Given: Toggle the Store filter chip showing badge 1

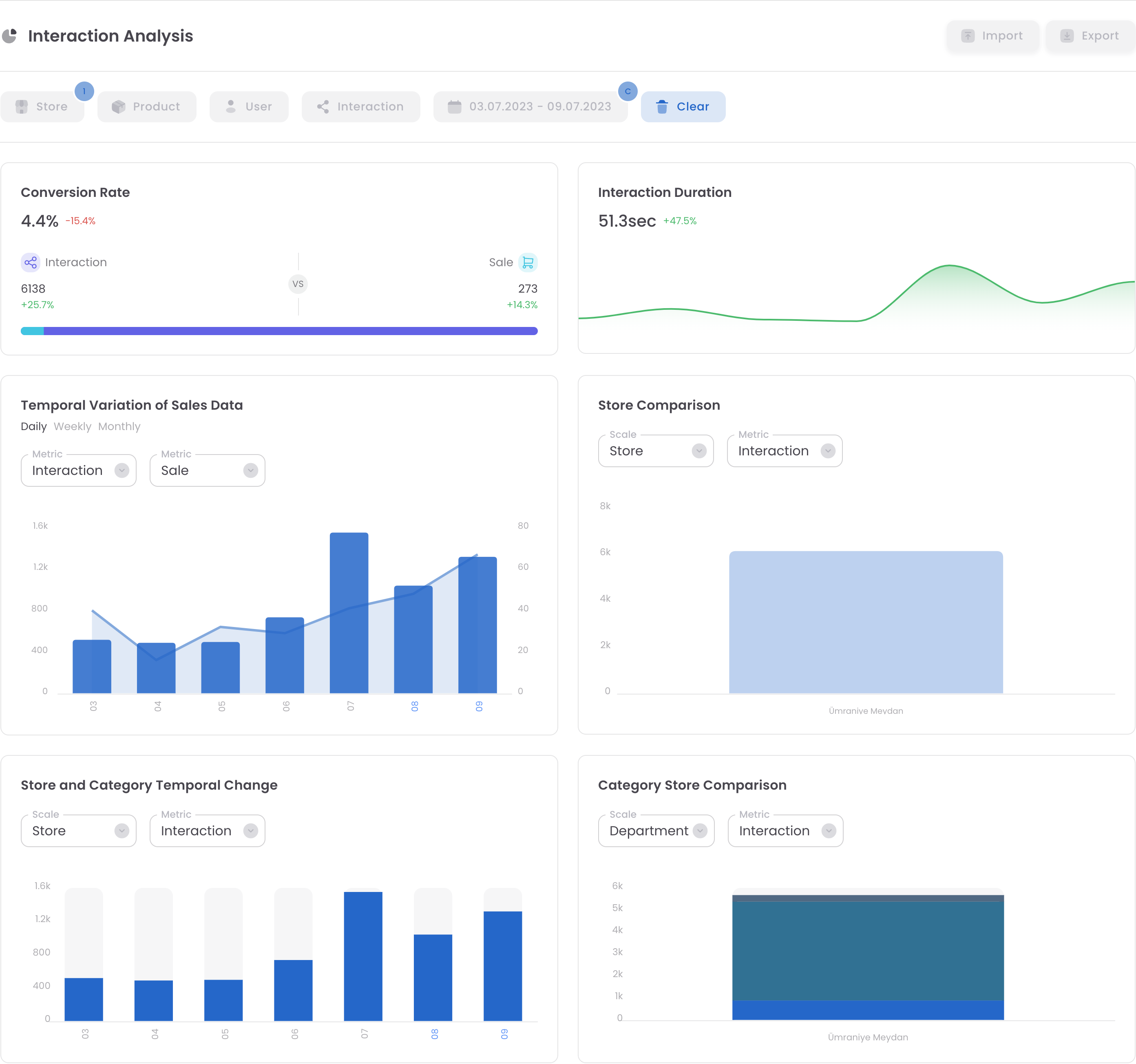Looking at the screenshot, I should tap(43, 106).
